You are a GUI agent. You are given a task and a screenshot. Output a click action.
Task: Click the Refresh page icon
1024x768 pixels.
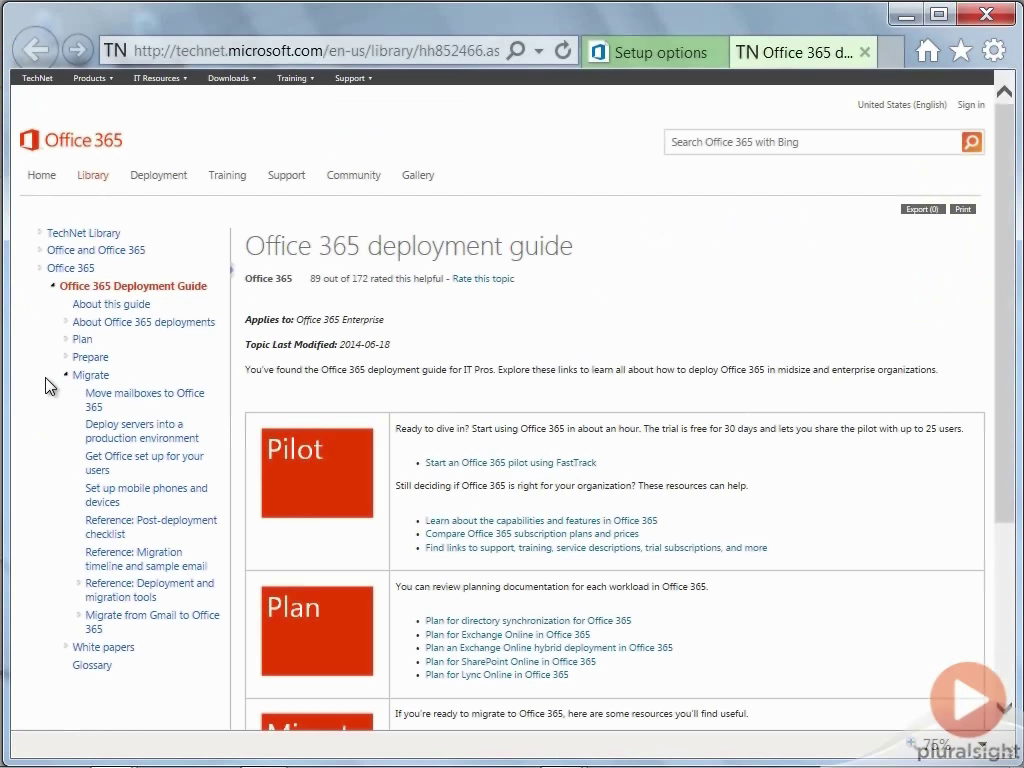562,50
